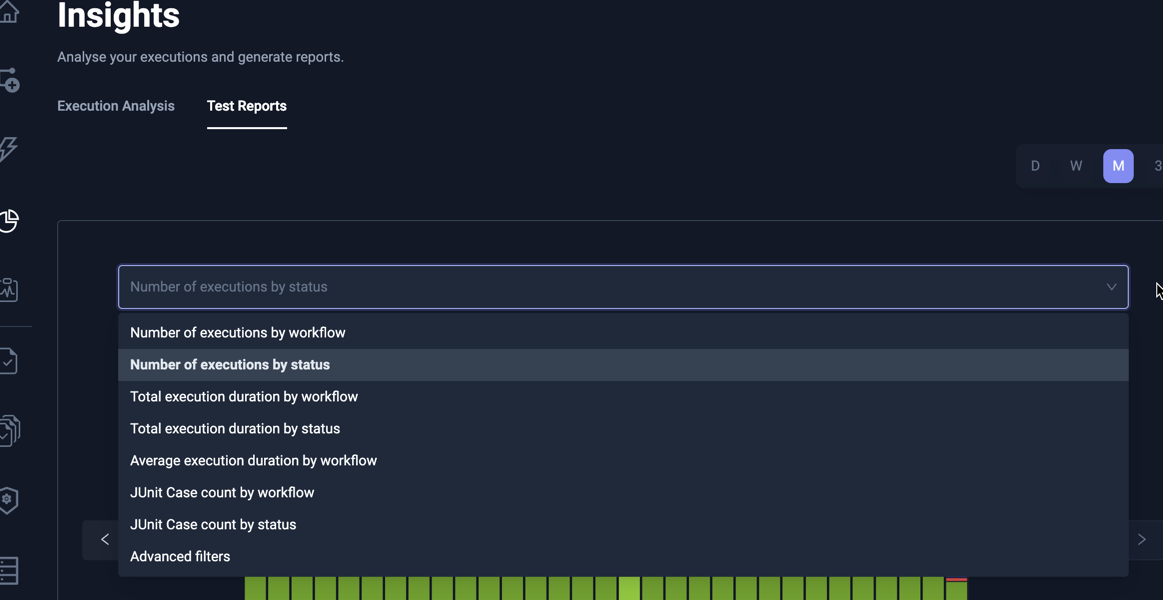Open the pulse monitor sidebar icon
This screenshot has width=1163, height=600.
pyautogui.click(x=8, y=289)
